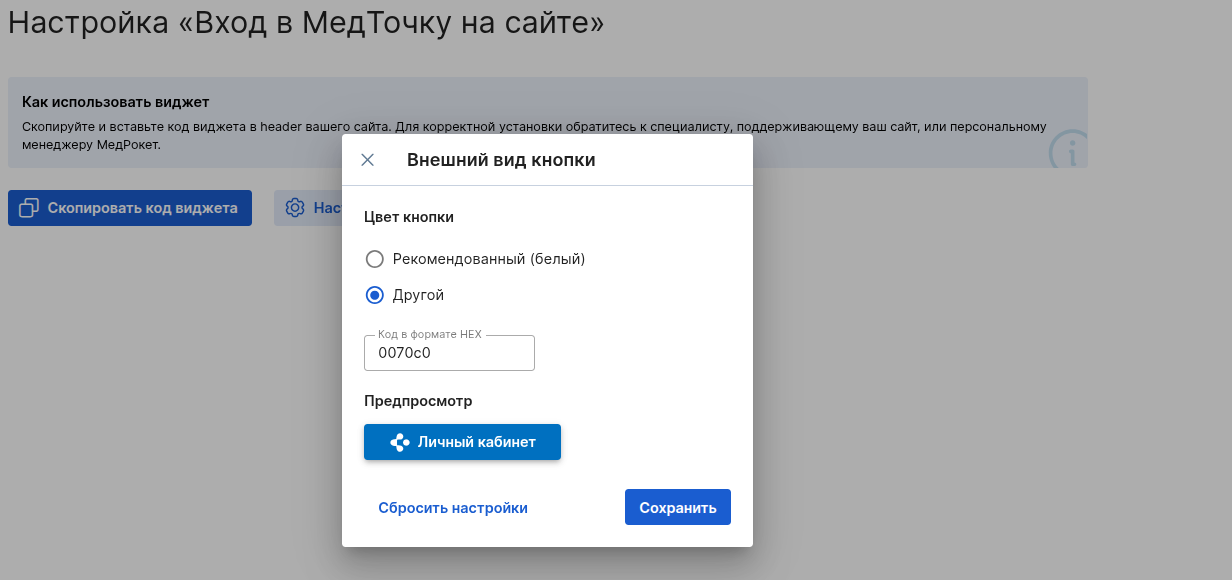
Task: Click the gear icon behind the dialog
Action: [294, 208]
